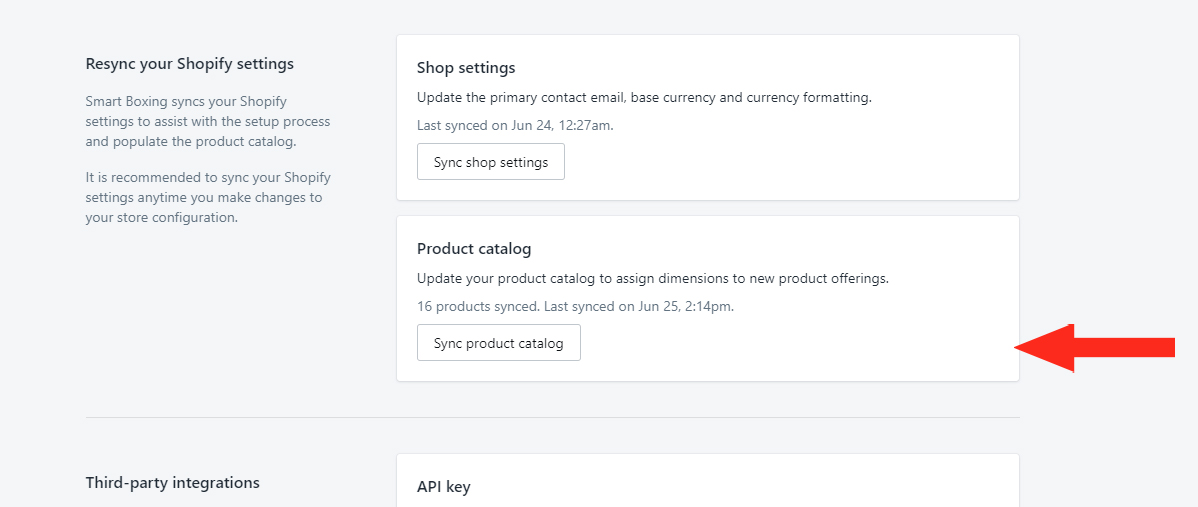Click the recommended to sync paragraph
The image size is (1198, 507).
[x=208, y=198]
